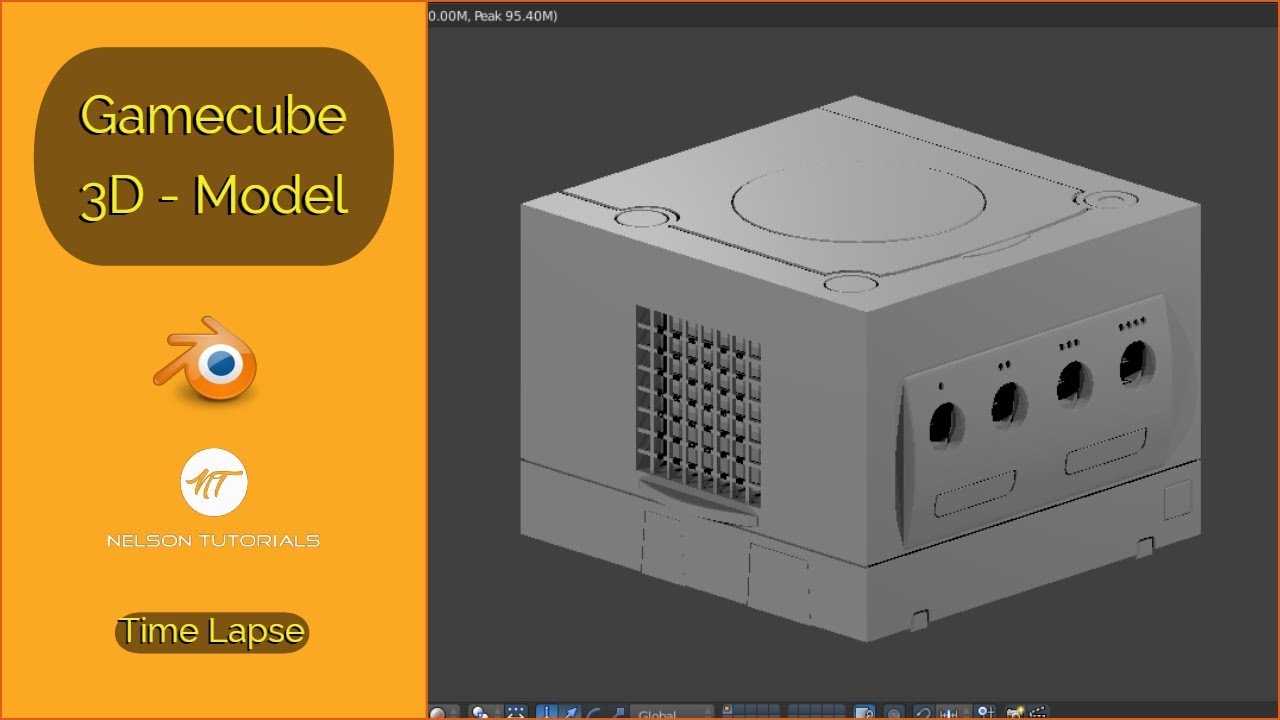1280x720 pixels.
Task: Open the Global transform orientation dropdown
Action: click(x=671, y=713)
